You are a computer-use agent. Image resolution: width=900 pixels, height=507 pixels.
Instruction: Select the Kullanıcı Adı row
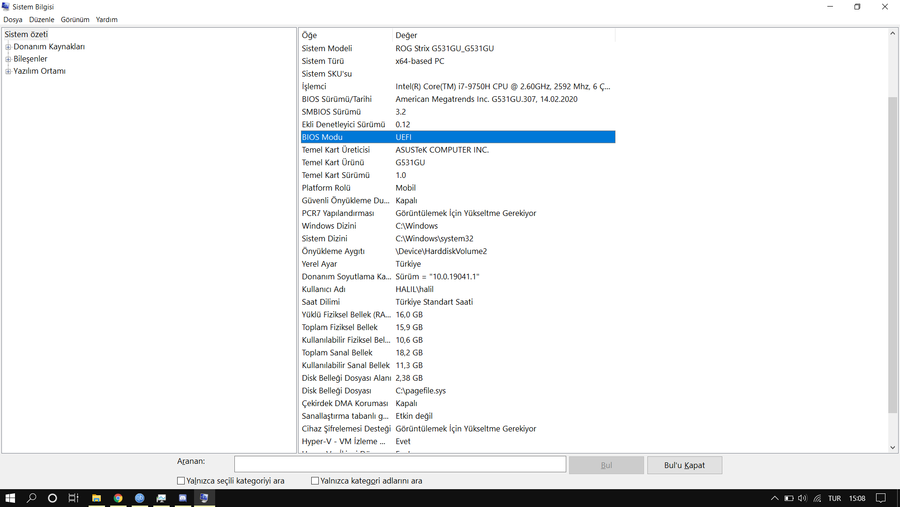click(457, 289)
